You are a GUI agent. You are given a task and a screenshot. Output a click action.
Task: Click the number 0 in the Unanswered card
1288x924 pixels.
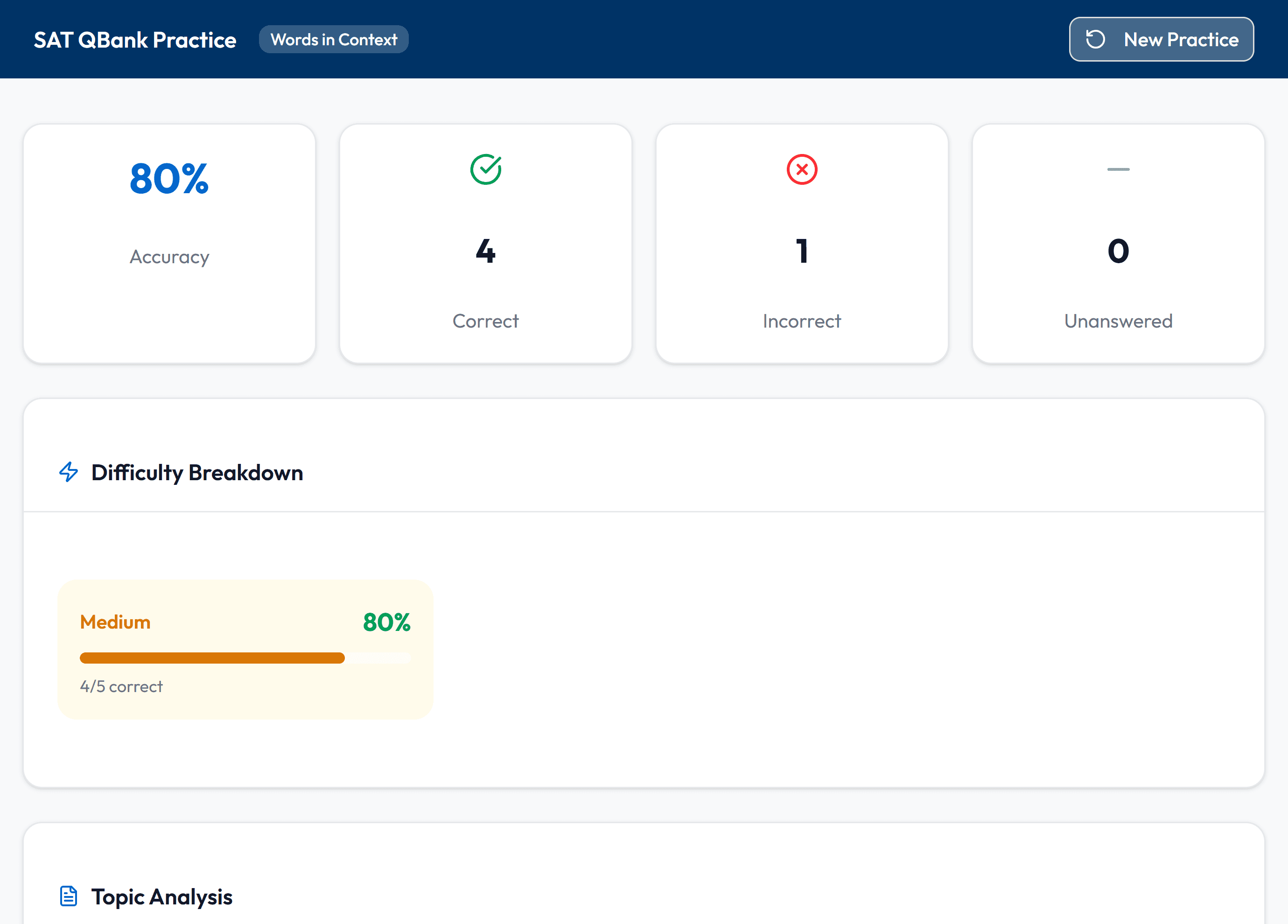point(1118,251)
